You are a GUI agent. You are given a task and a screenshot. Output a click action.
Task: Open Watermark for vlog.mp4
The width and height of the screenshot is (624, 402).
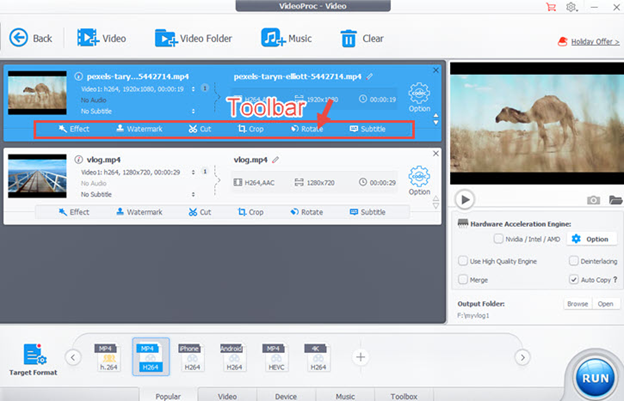click(x=139, y=212)
